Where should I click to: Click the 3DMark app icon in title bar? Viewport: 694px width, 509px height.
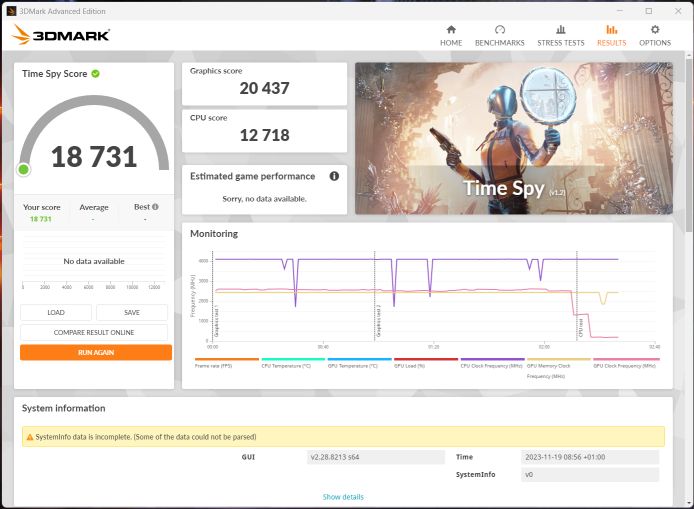pos(12,11)
